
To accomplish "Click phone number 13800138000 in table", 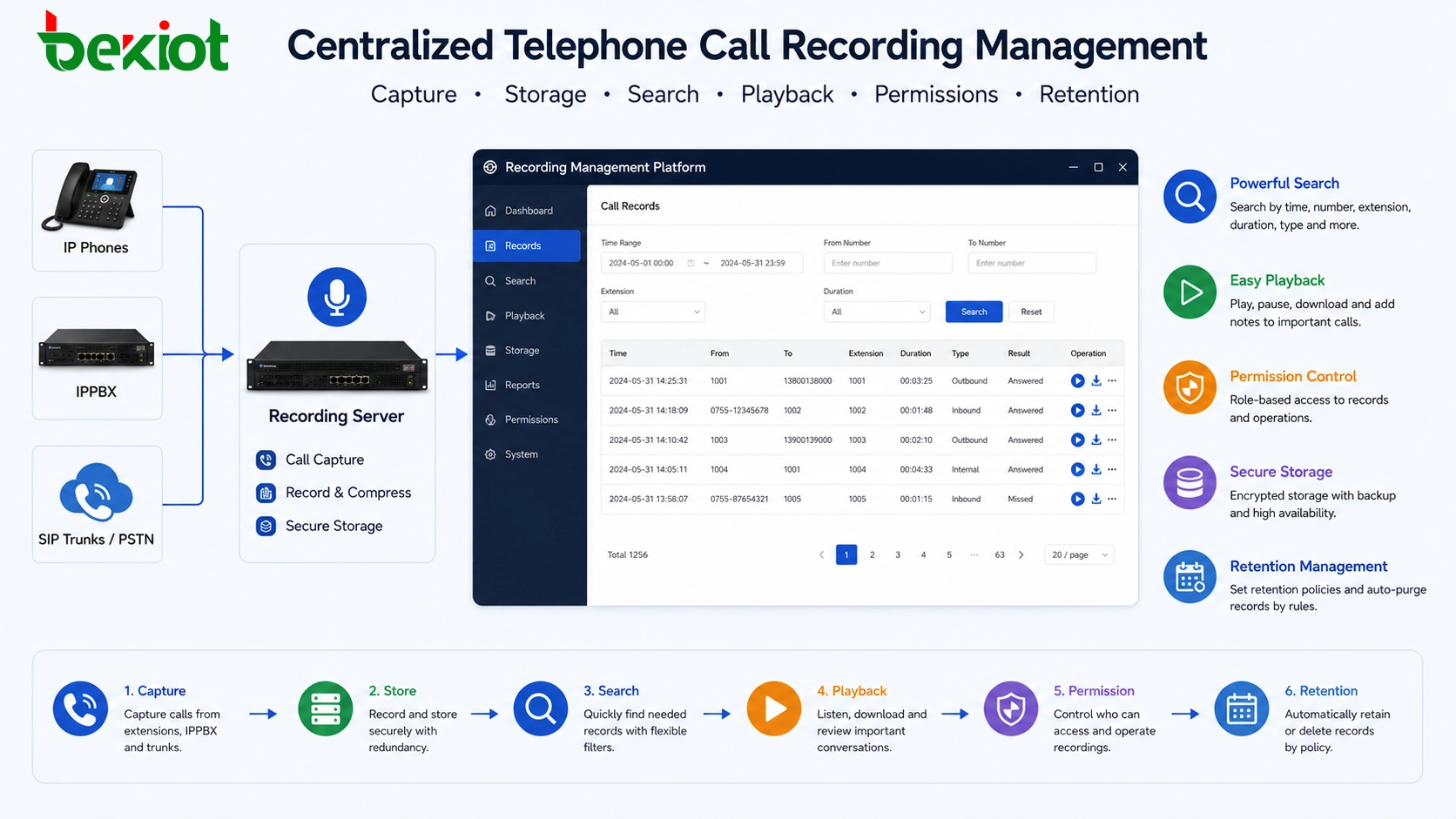I will click(807, 380).
